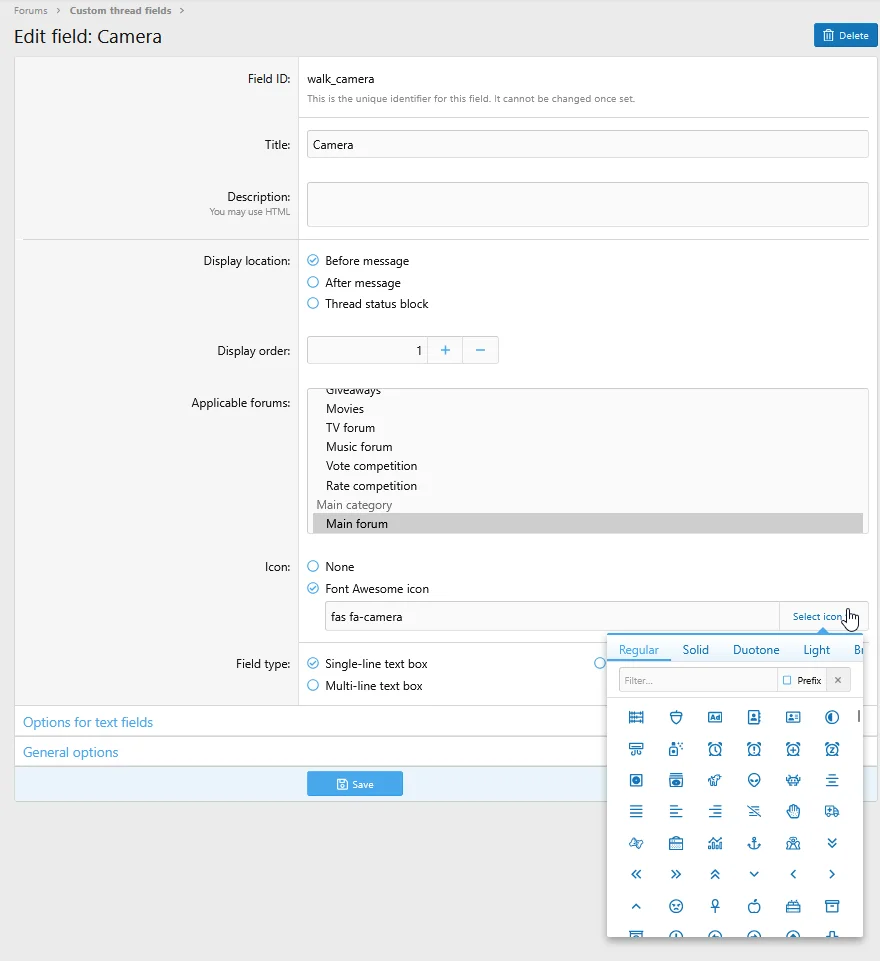Choose the alarm clock with plus icon
Image resolution: width=880 pixels, height=961 pixels.
(x=793, y=749)
